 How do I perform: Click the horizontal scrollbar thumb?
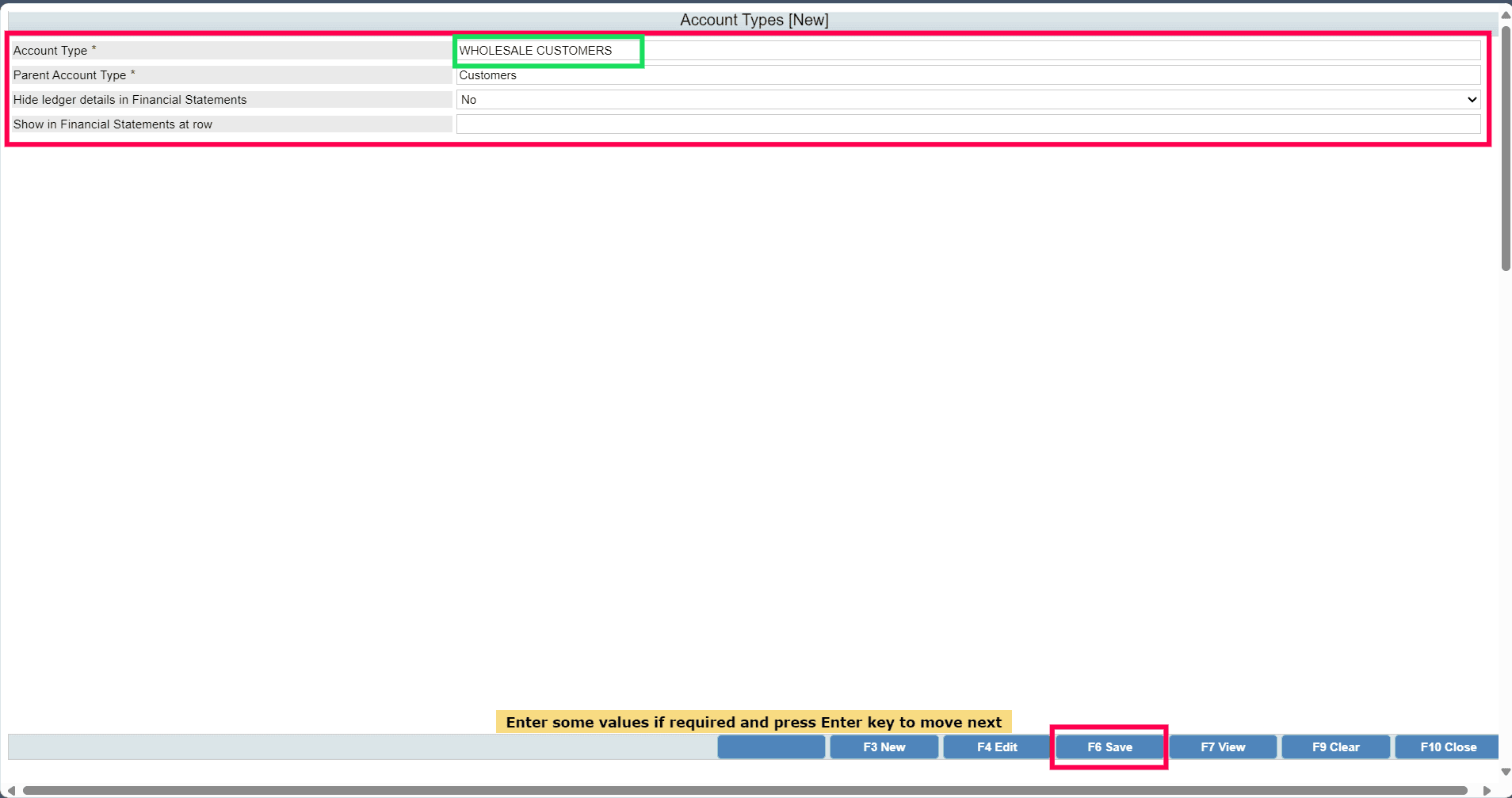[x=745, y=791]
